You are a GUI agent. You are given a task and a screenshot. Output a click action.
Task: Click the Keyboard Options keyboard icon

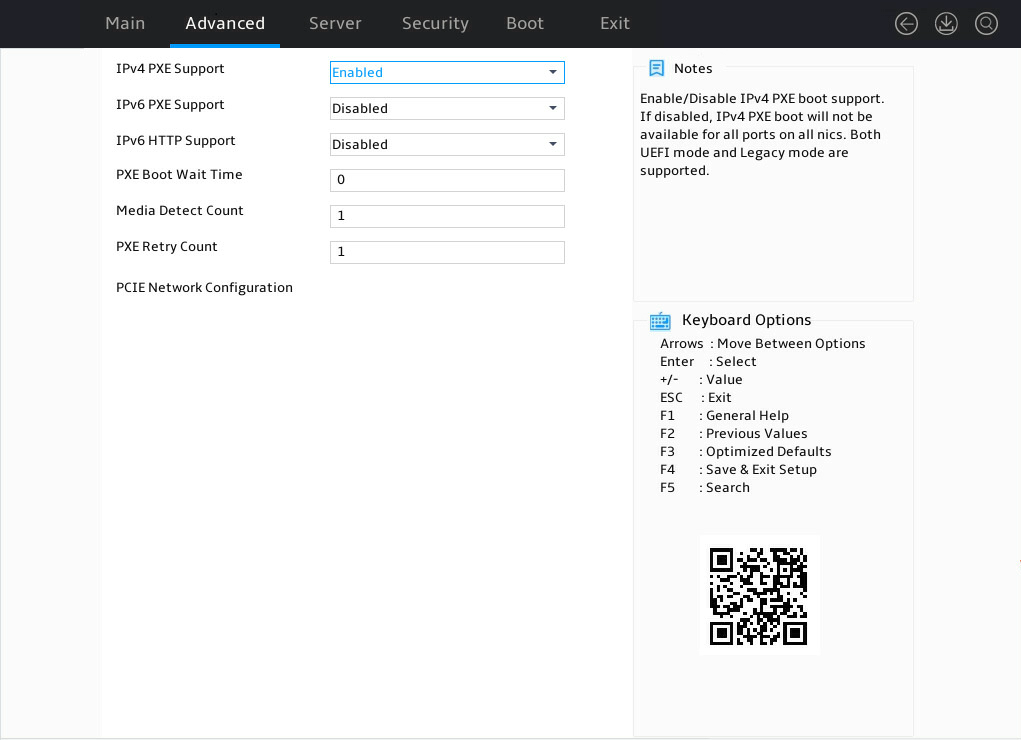pyautogui.click(x=660, y=320)
